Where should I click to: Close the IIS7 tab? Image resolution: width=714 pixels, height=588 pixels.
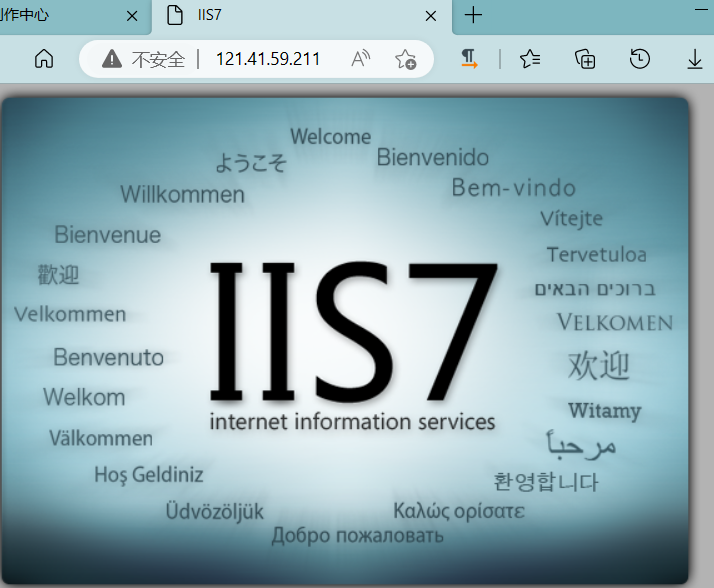(x=431, y=16)
